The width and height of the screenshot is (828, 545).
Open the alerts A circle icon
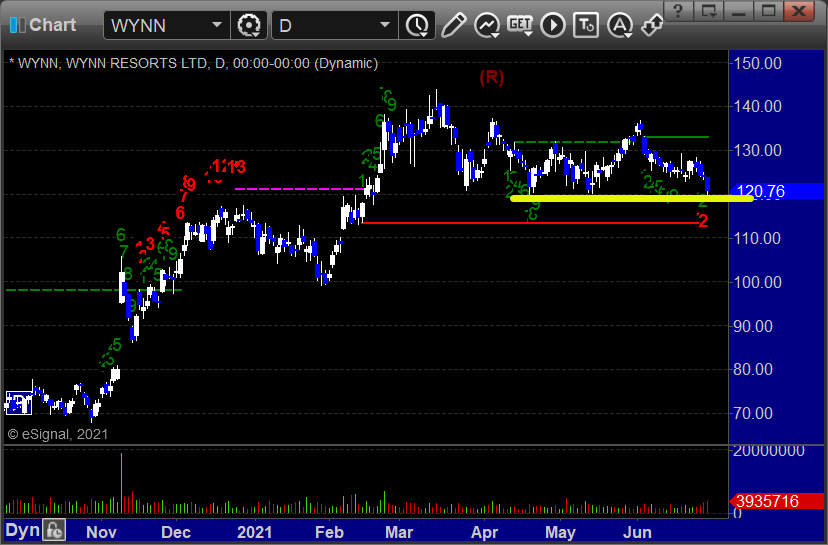(x=619, y=25)
